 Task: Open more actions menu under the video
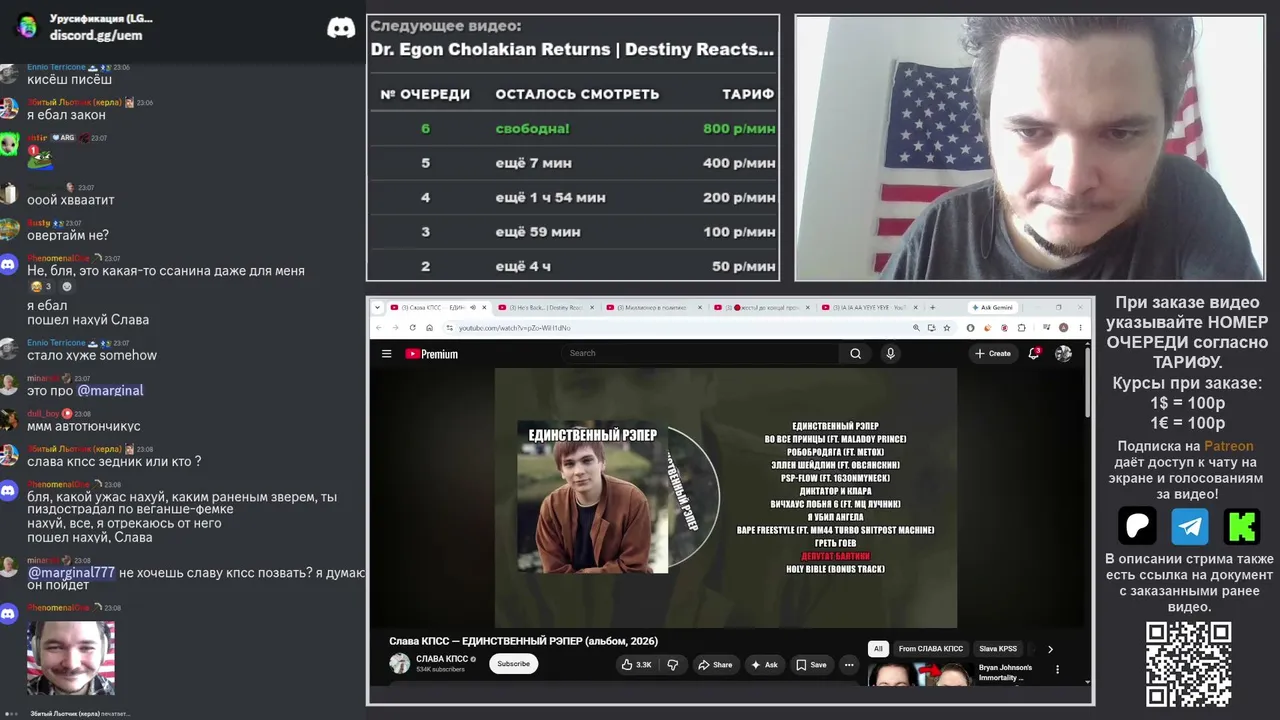[x=849, y=664]
